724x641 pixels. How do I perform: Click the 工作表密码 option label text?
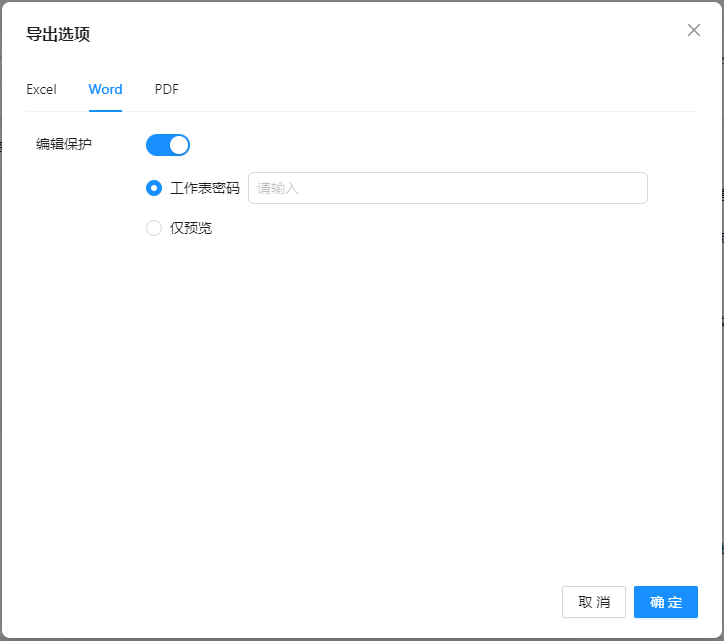205,188
